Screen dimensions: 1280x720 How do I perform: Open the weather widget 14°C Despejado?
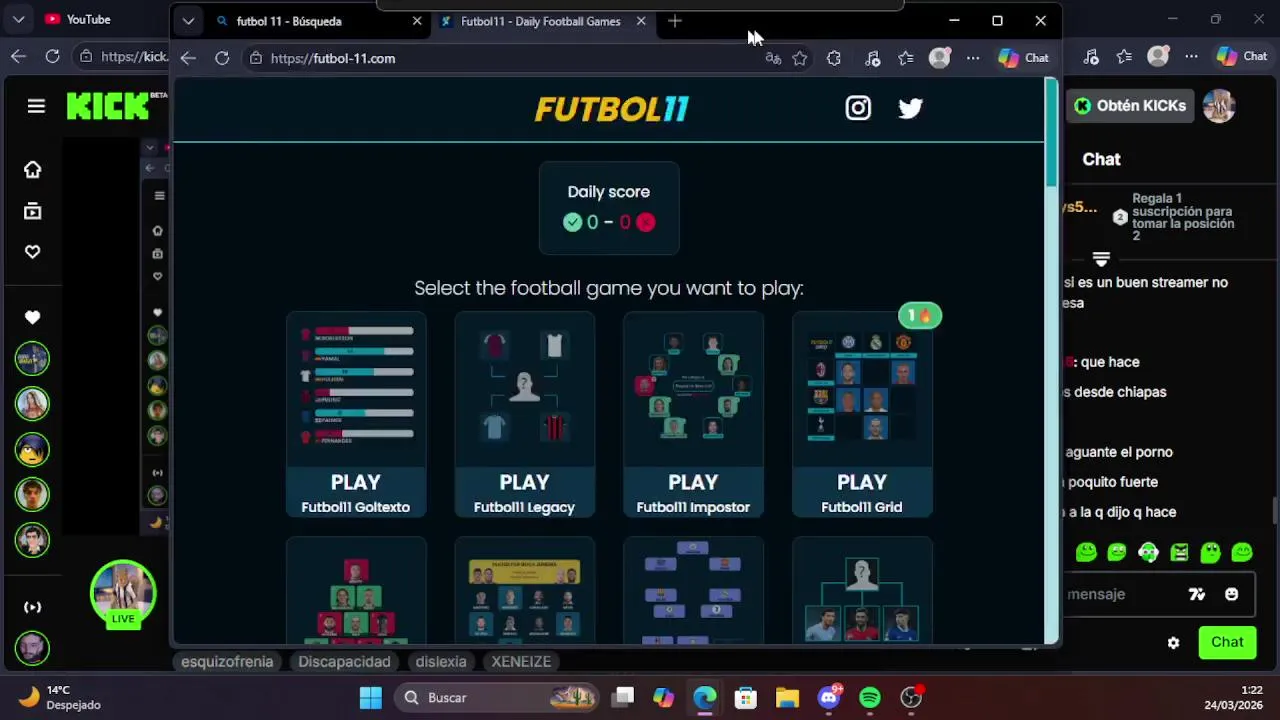[x=60, y=697]
